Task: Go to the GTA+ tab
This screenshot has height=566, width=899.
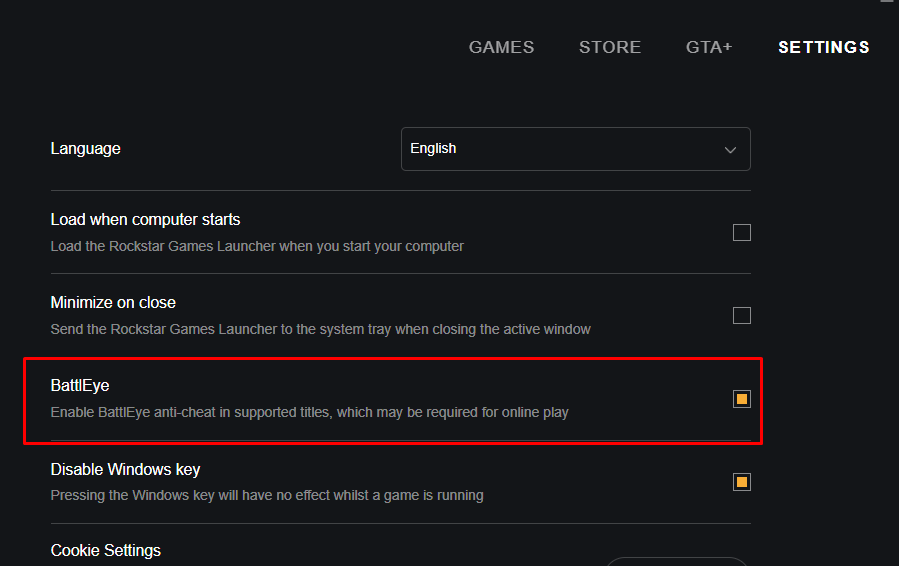Action: coord(709,47)
